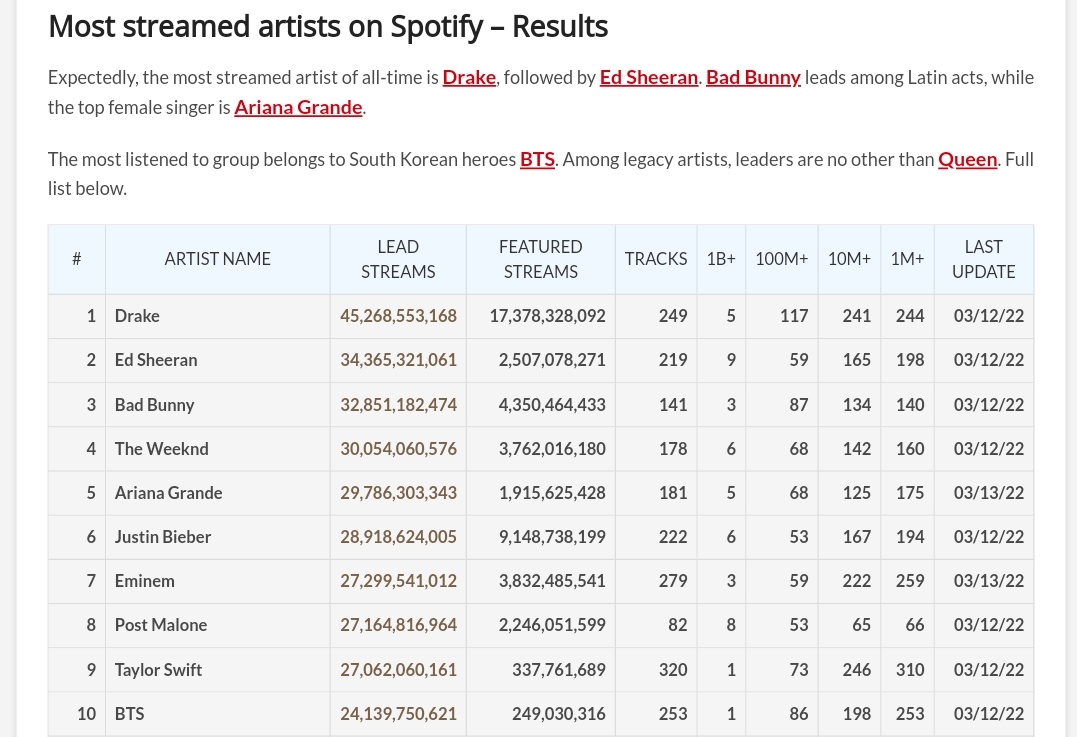Select The Weeknd artist cell
Viewport: 1077px width, 737px height.
218,449
